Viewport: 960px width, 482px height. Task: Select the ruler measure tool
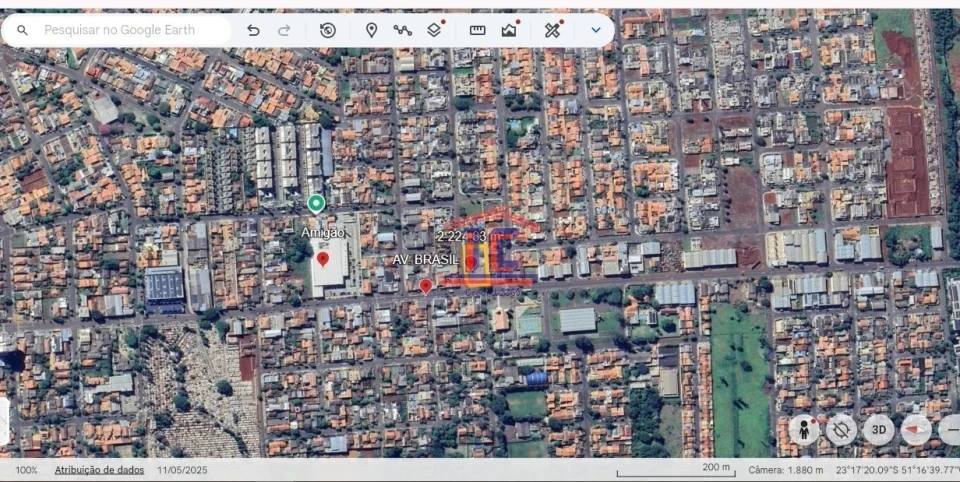pyautogui.click(x=477, y=30)
